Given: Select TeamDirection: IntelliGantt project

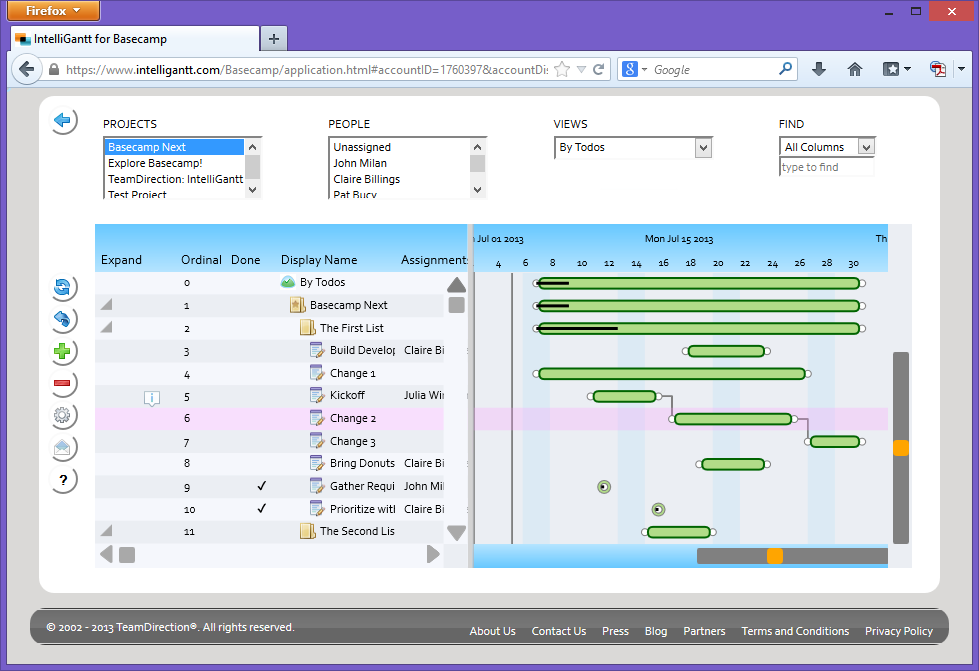Looking at the screenshot, I should click(175, 179).
